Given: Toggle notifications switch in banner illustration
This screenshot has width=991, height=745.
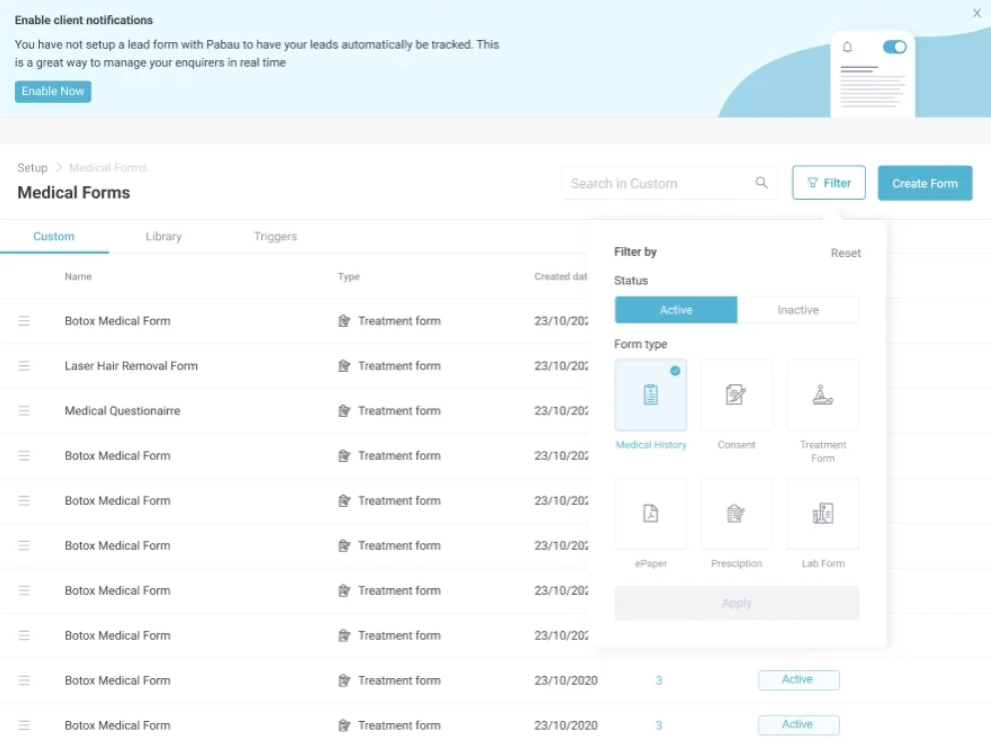Looking at the screenshot, I should (x=893, y=46).
